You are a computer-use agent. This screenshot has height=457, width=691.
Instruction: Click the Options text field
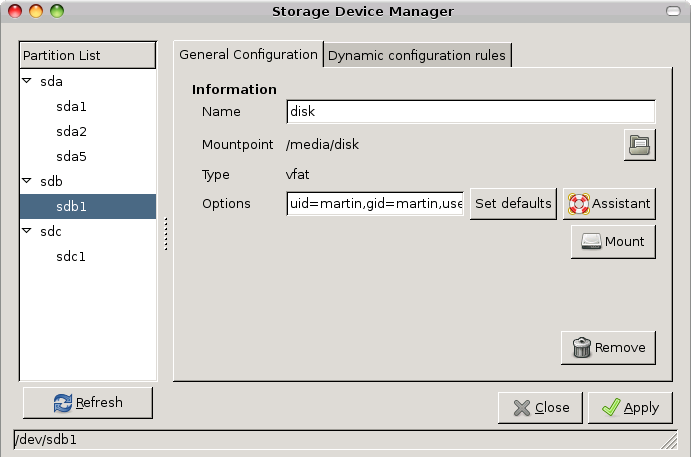pyautogui.click(x=375, y=204)
